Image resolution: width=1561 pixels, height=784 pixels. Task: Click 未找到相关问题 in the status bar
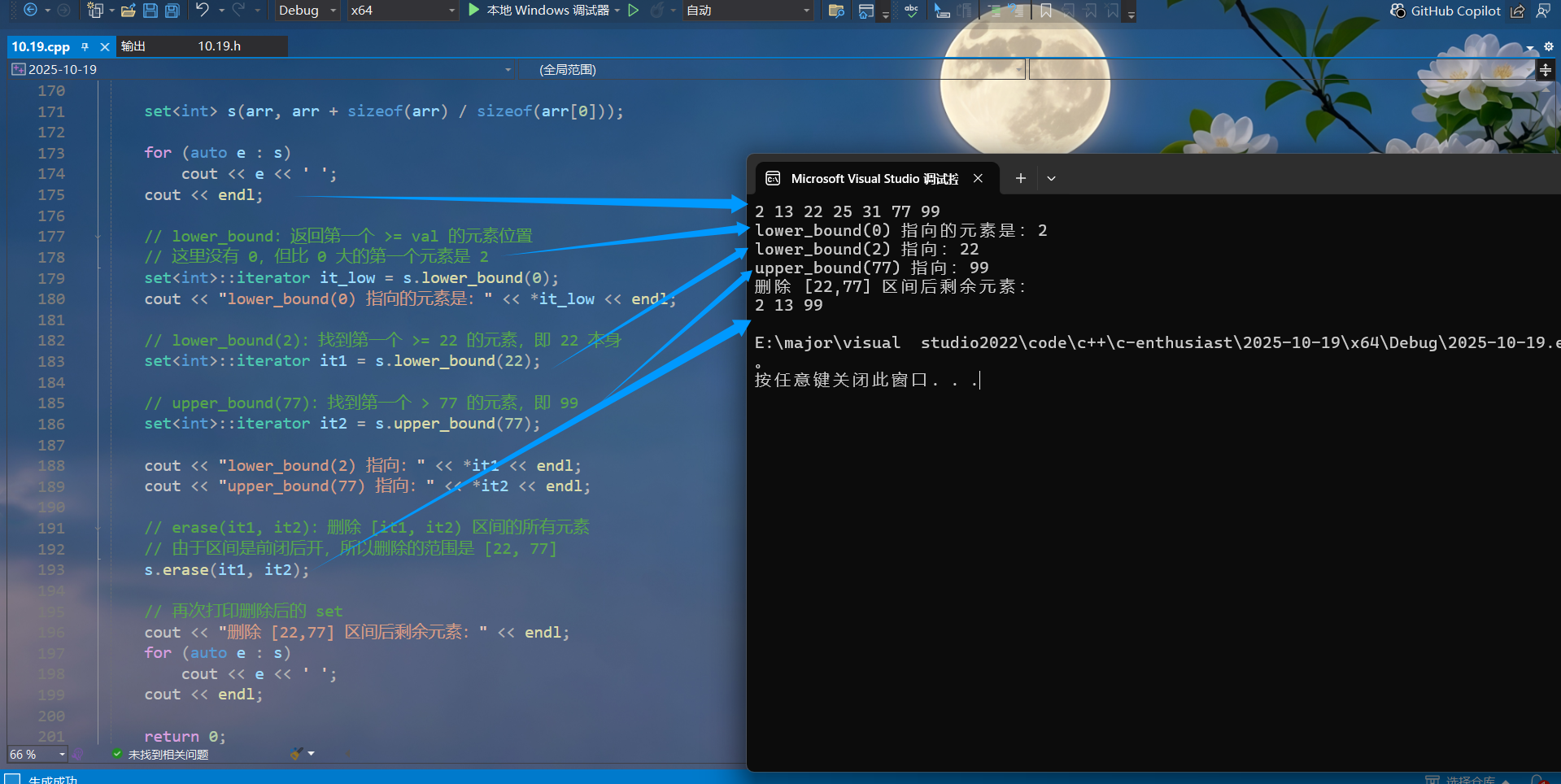point(167,754)
